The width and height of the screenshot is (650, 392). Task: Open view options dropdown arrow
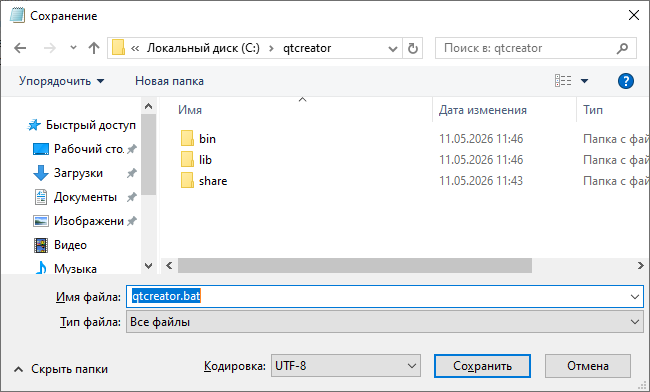(x=585, y=81)
